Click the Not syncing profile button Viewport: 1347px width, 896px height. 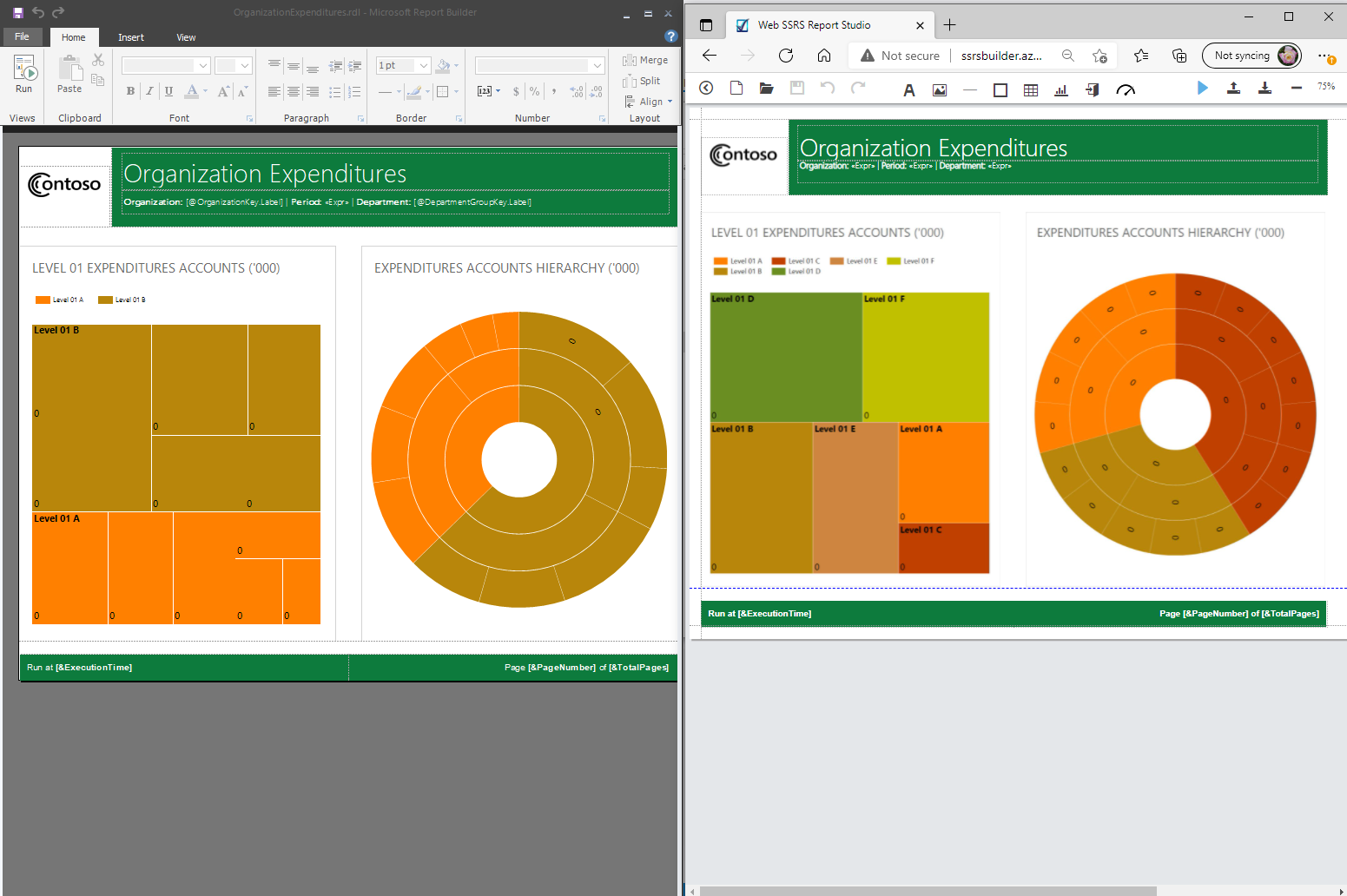pos(1251,56)
